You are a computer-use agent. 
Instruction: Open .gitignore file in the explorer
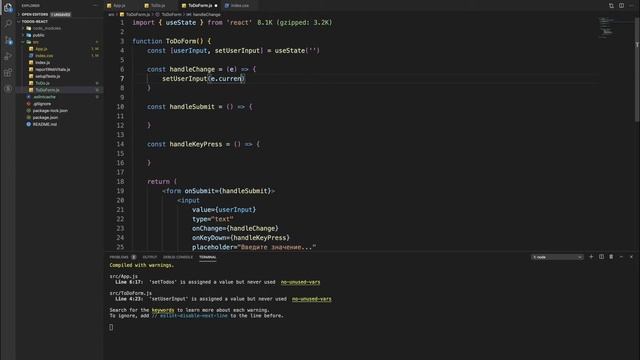click(x=42, y=104)
